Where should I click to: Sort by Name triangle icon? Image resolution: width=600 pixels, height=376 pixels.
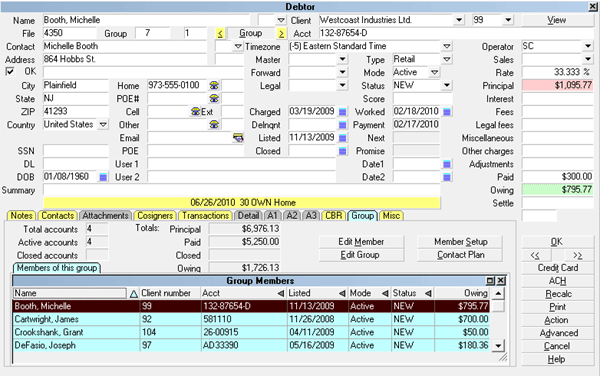(x=134, y=294)
